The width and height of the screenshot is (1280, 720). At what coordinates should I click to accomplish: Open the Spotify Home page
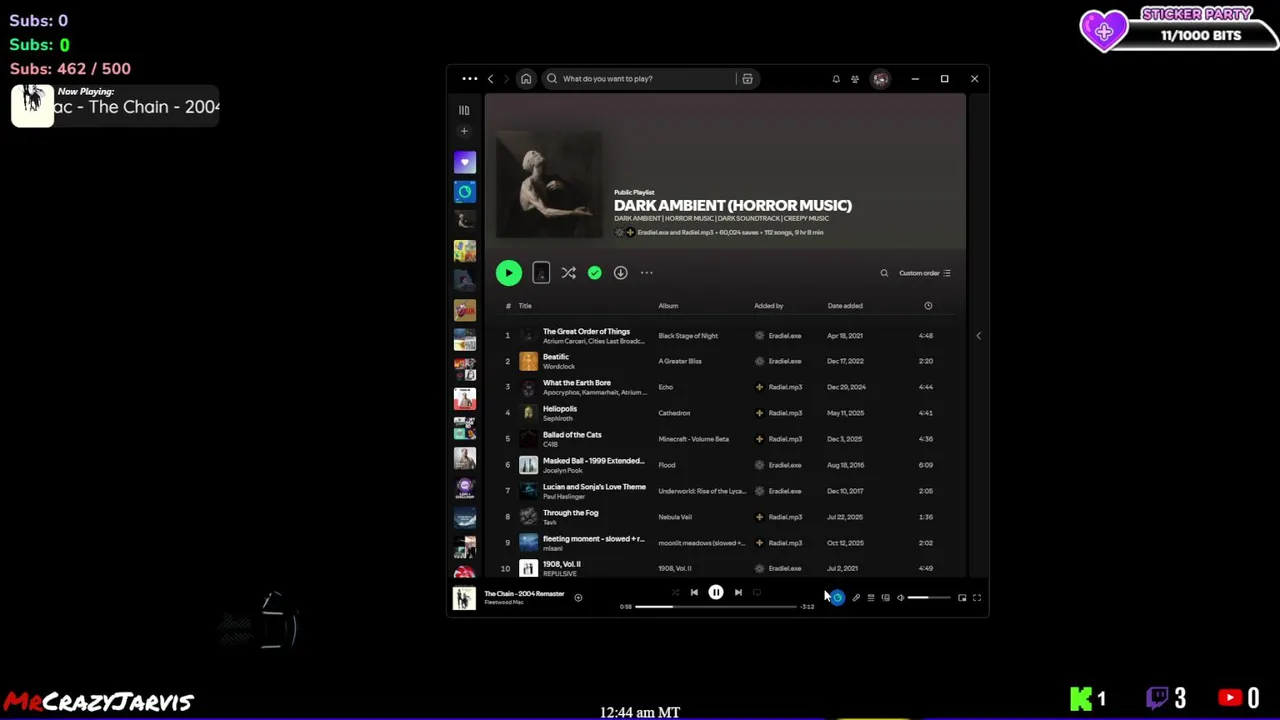[x=526, y=79]
